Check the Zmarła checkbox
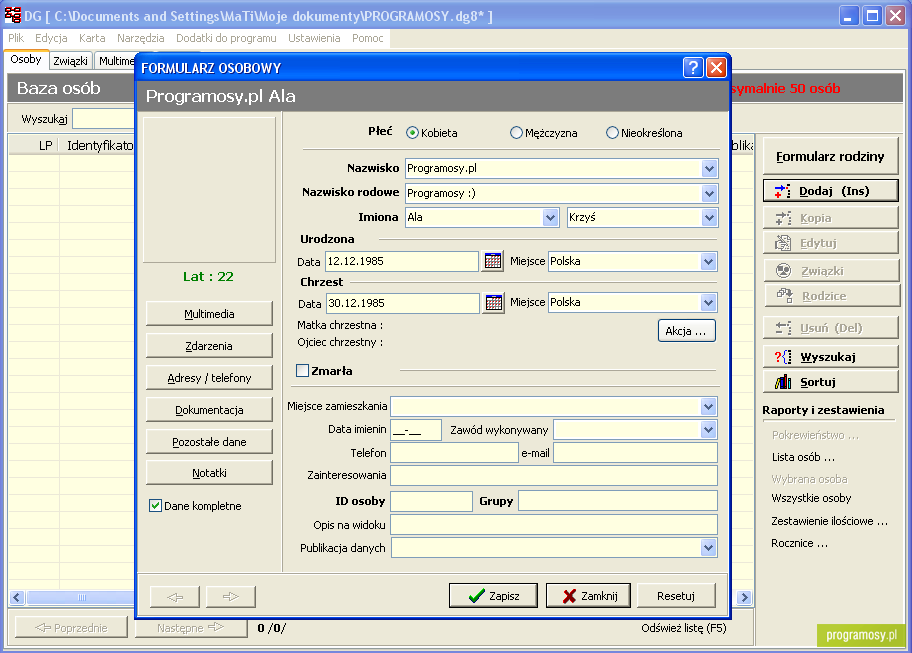The height and width of the screenshot is (653, 912). [302, 371]
